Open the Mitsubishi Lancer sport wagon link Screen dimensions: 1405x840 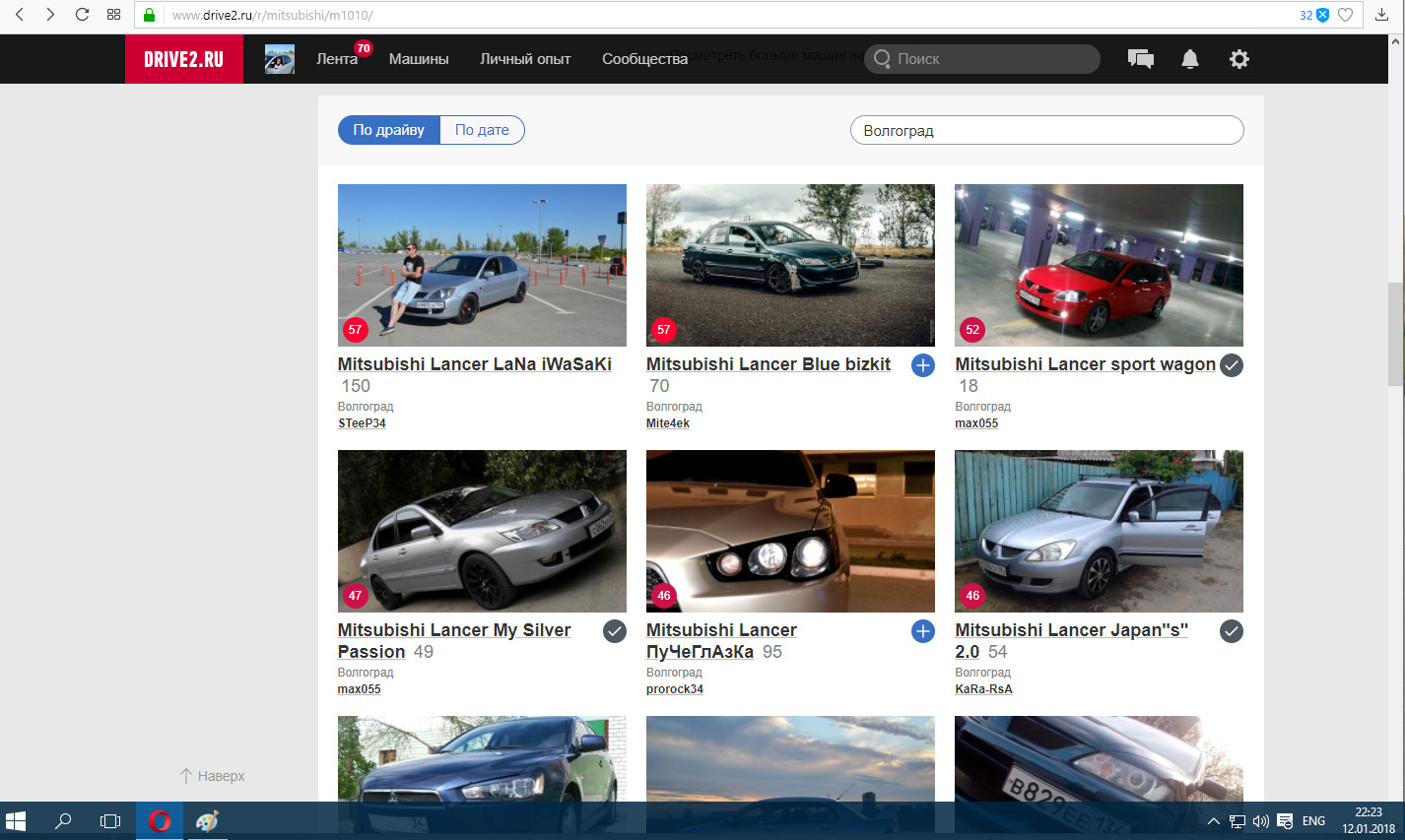click(1085, 364)
